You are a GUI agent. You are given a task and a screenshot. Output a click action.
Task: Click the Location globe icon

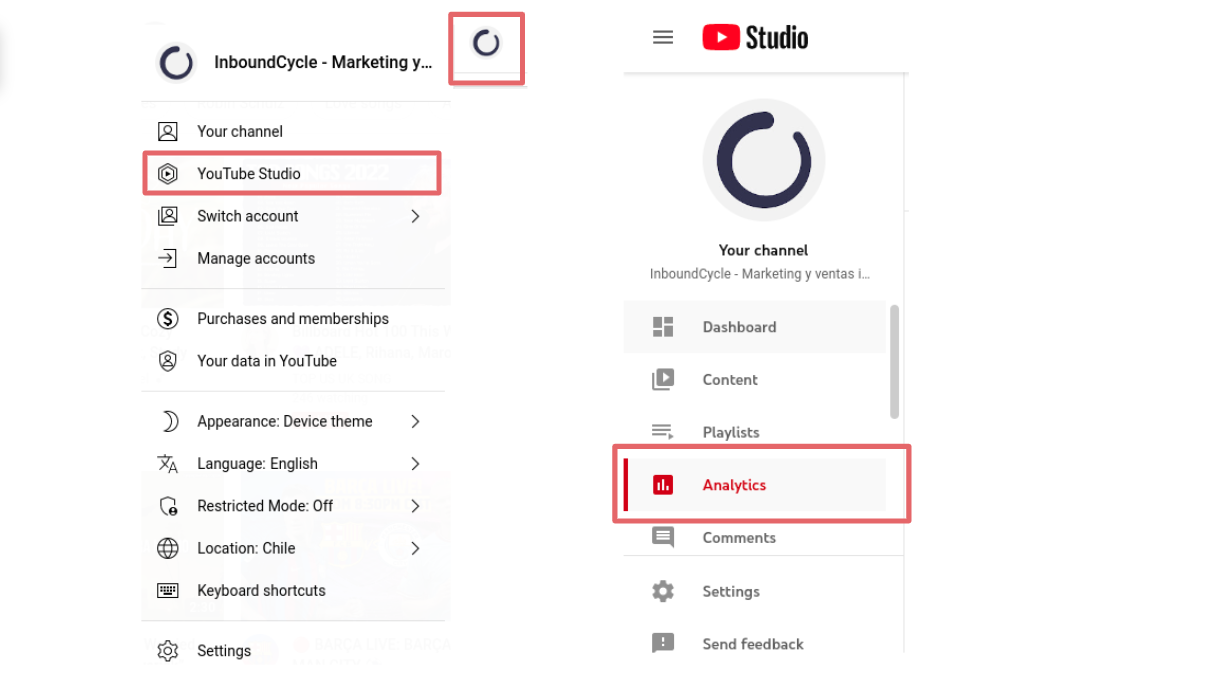[x=168, y=548]
